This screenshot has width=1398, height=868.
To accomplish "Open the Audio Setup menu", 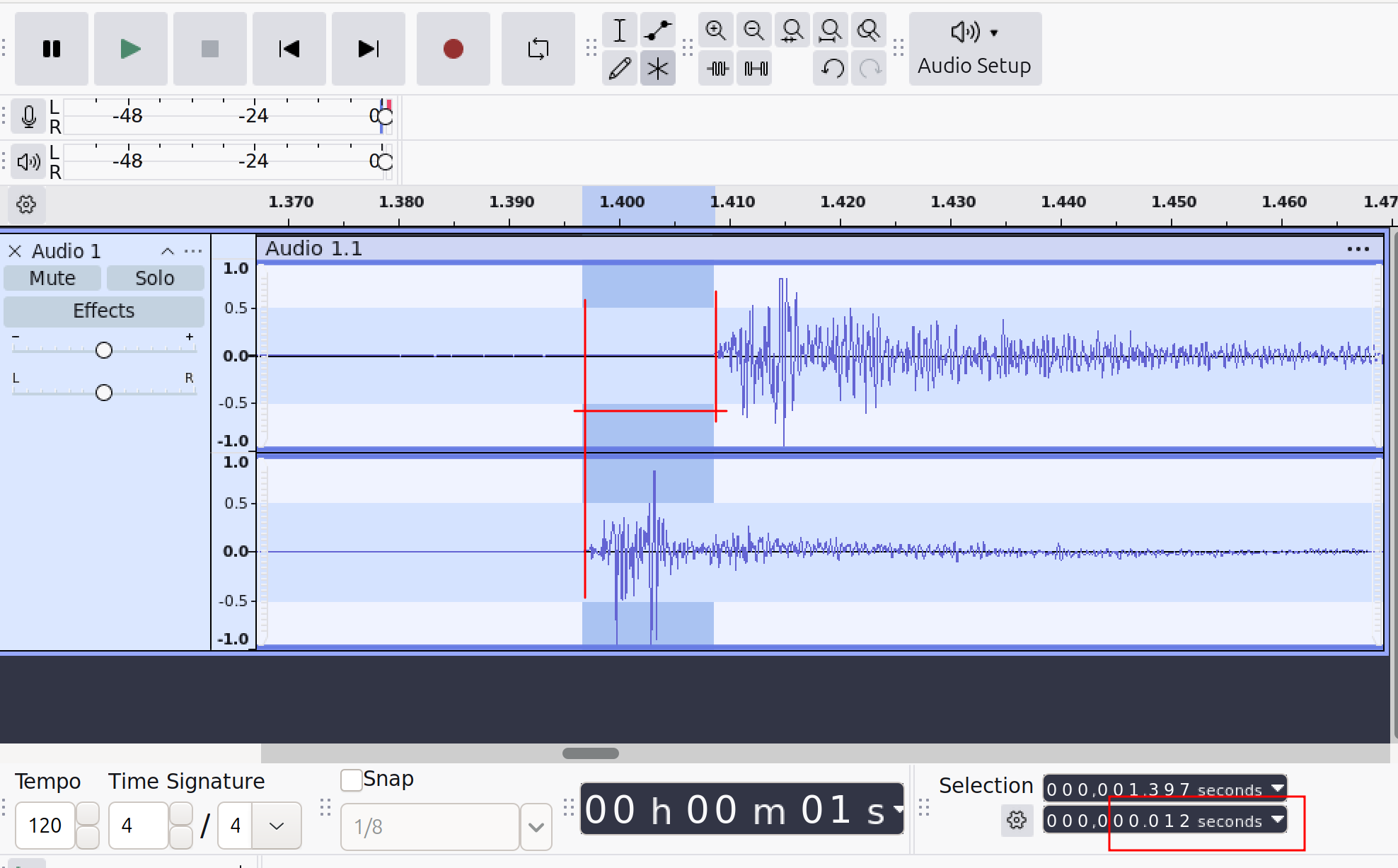I will click(974, 49).
